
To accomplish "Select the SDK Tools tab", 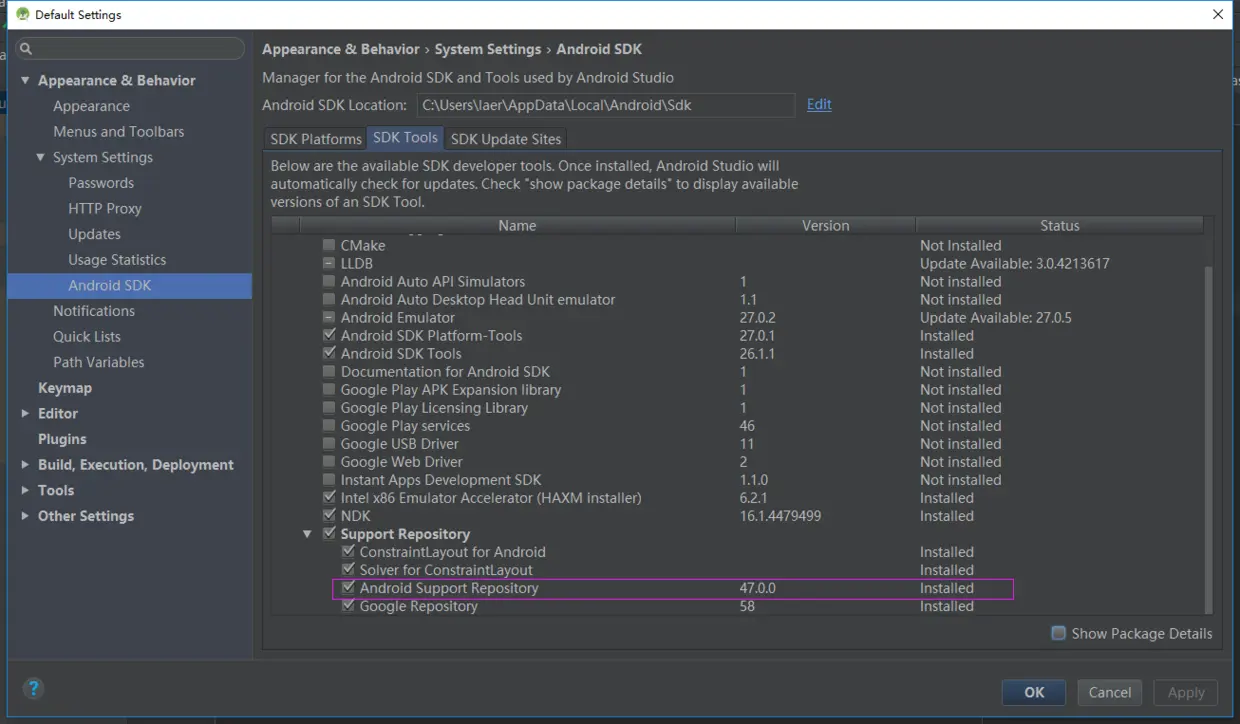I will (x=405, y=138).
